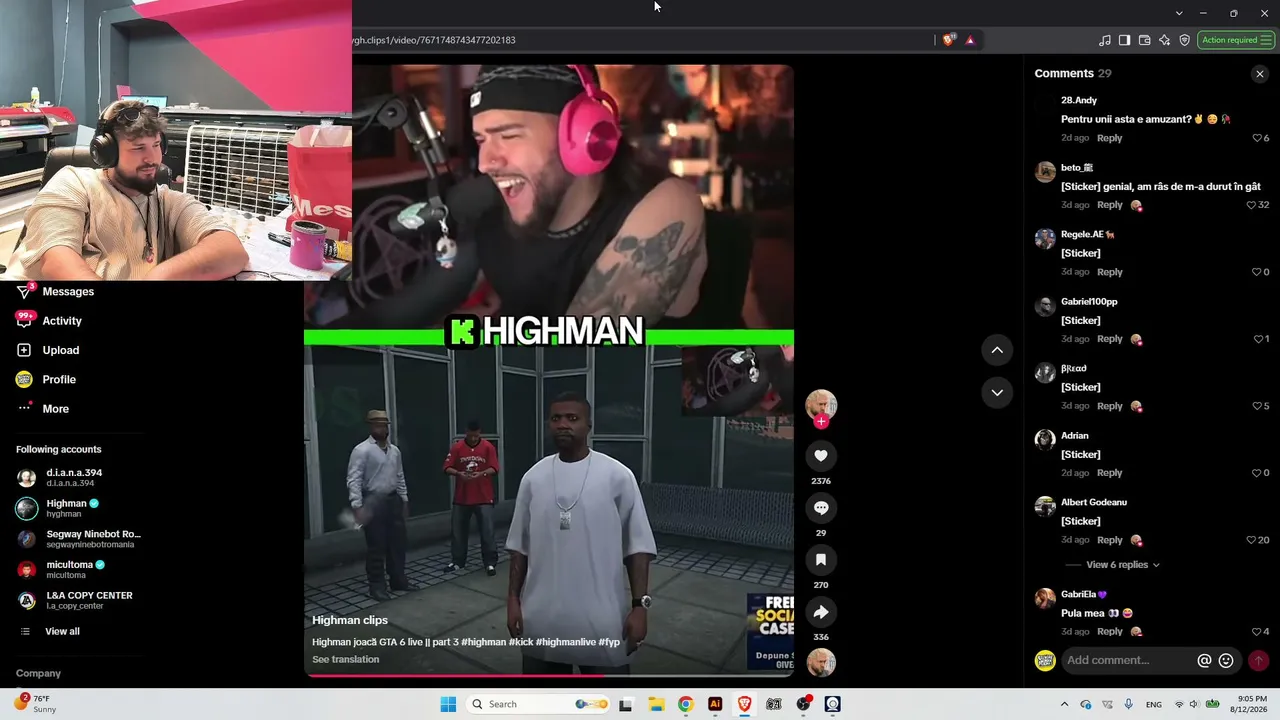The width and height of the screenshot is (1280, 720).
Task: Open Windows Start menu
Action: click(x=448, y=704)
